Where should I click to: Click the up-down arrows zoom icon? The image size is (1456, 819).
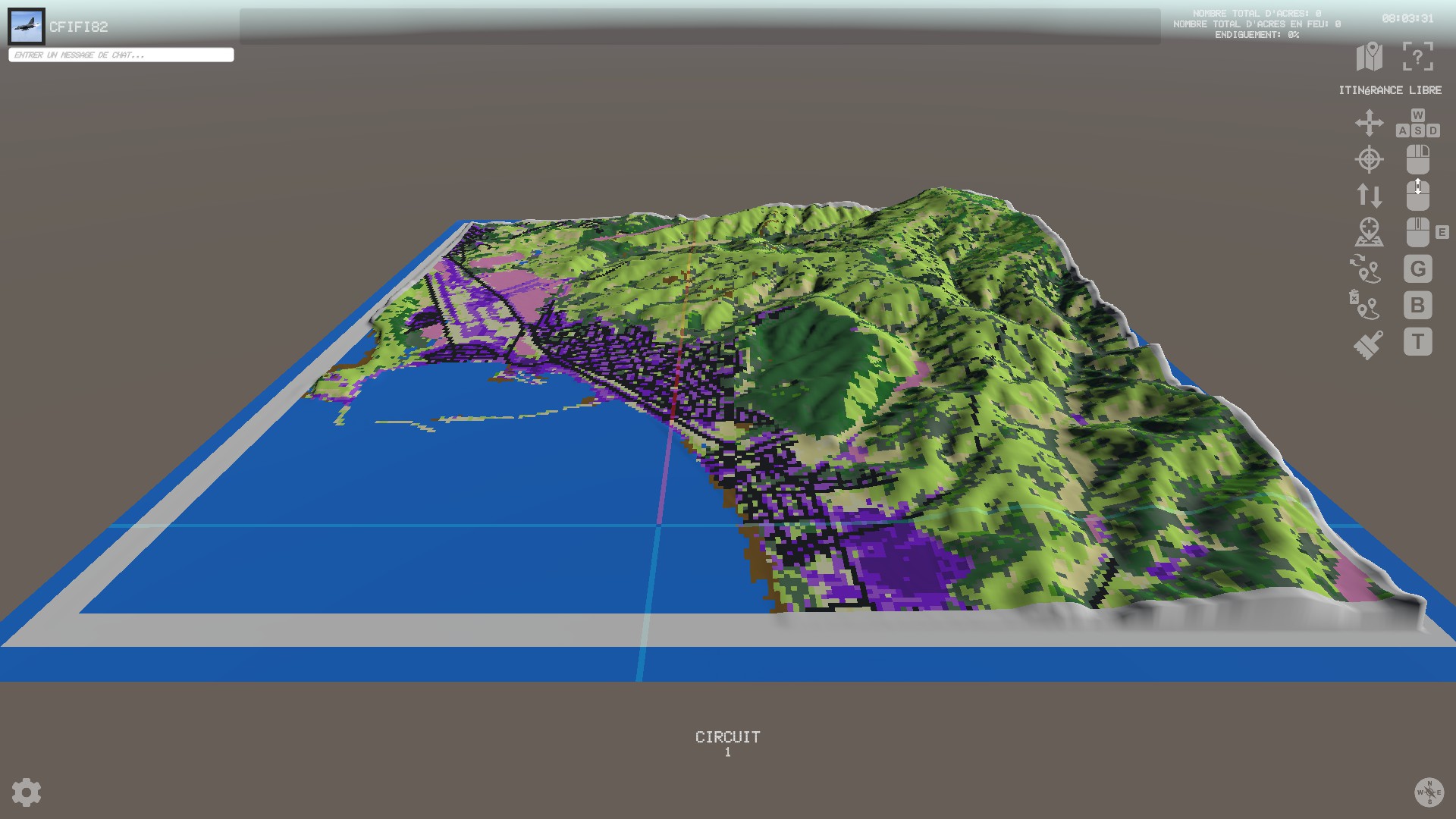coord(1369,196)
